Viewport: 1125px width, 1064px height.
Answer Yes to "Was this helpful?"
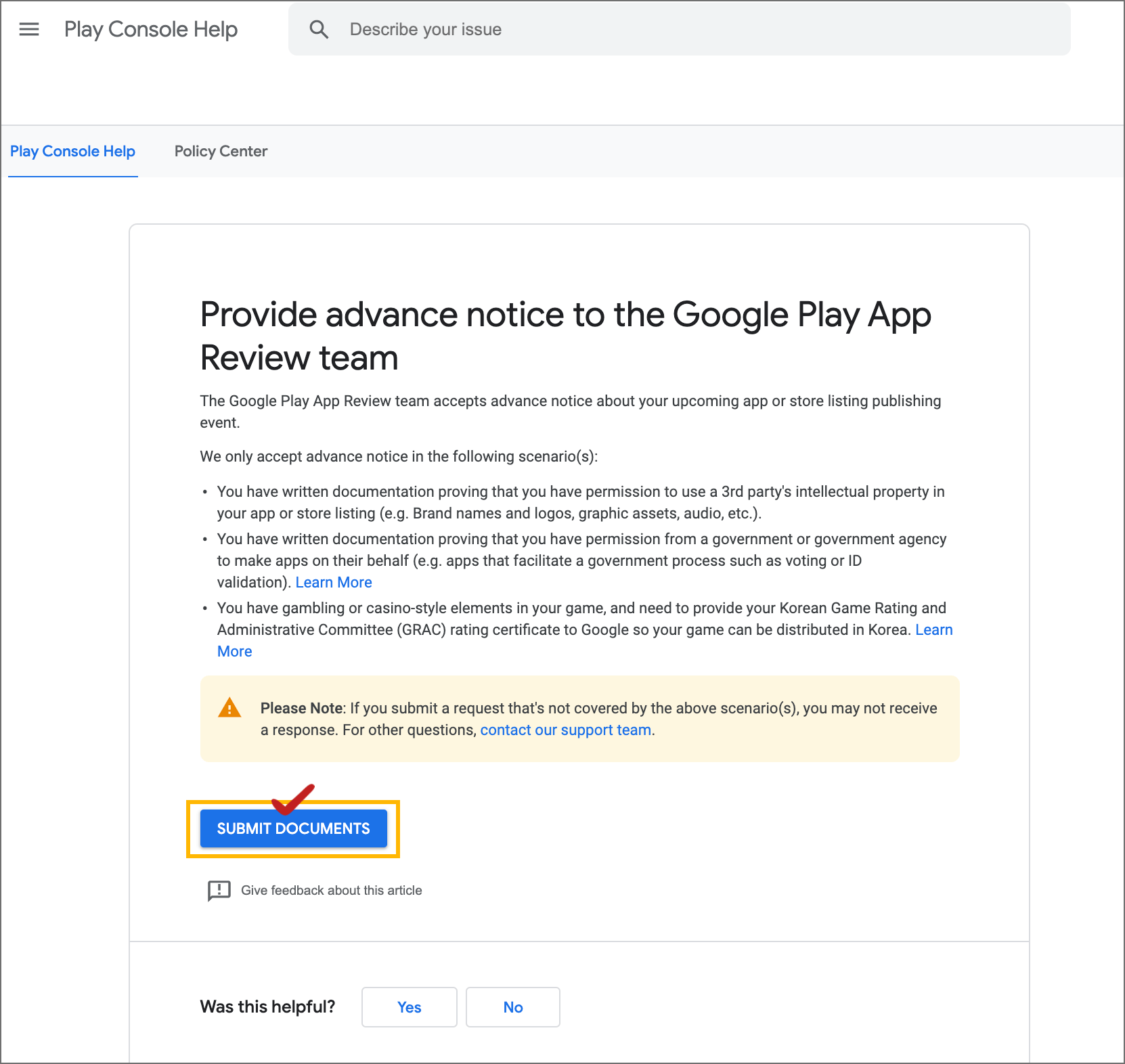(x=409, y=1007)
